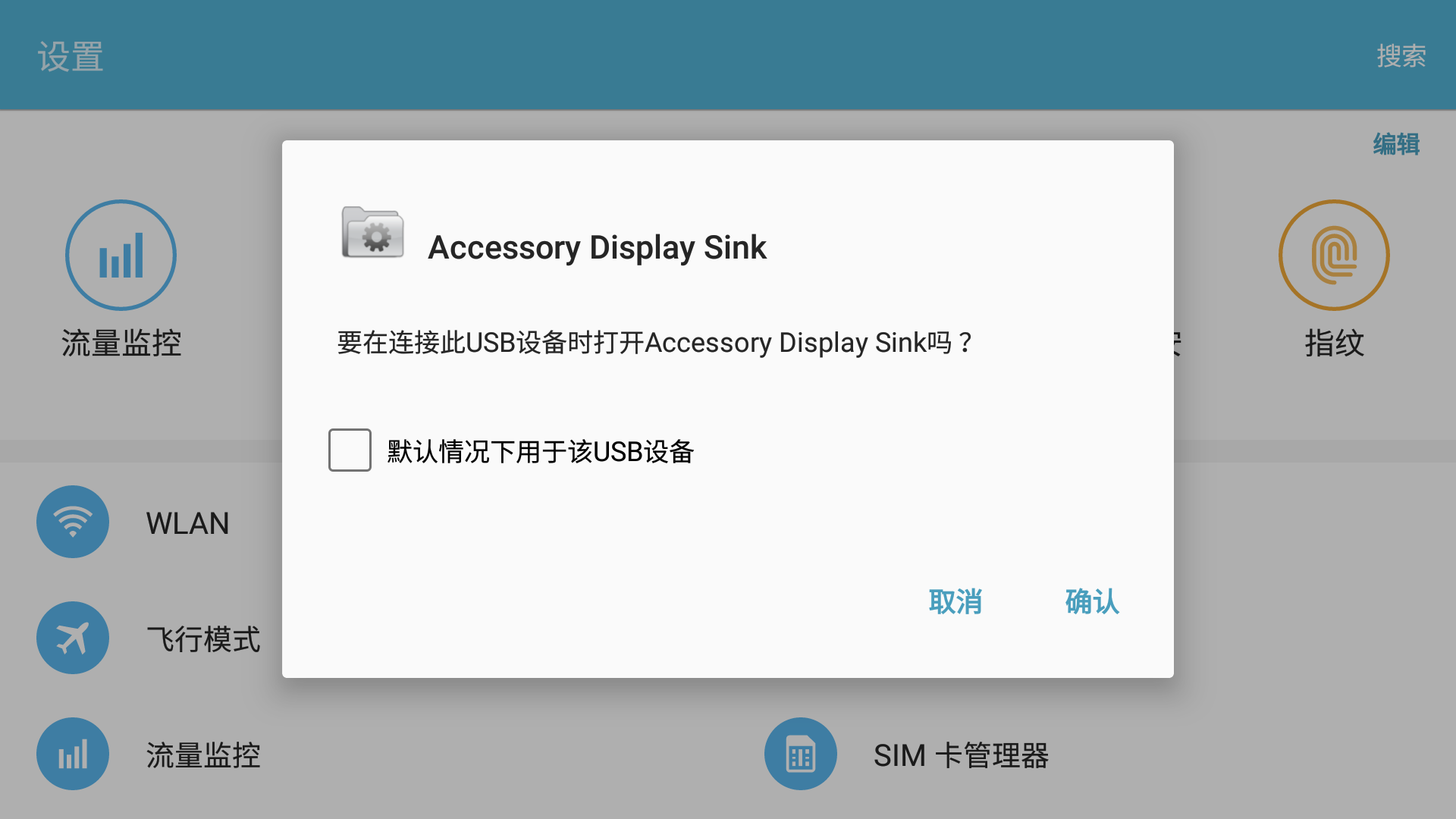Open the SIM 卡管理器 card icon
The height and width of the screenshot is (819, 1456).
(x=801, y=754)
